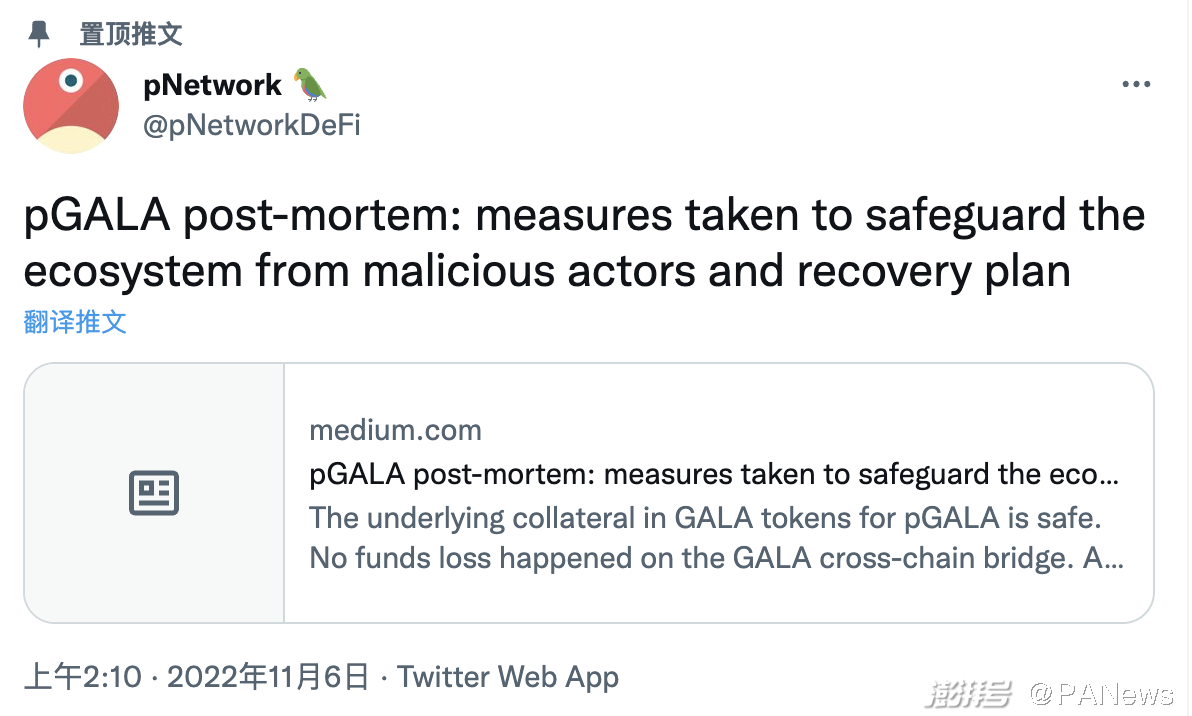Click the article placeholder icon in link card
This screenshot has height=716, width=1192.
pyautogui.click(x=154, y=493)
